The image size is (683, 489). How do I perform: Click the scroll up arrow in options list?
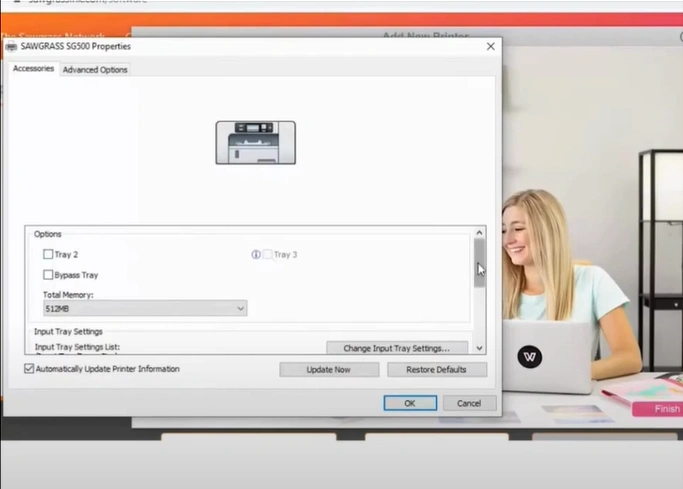point(480,233)
